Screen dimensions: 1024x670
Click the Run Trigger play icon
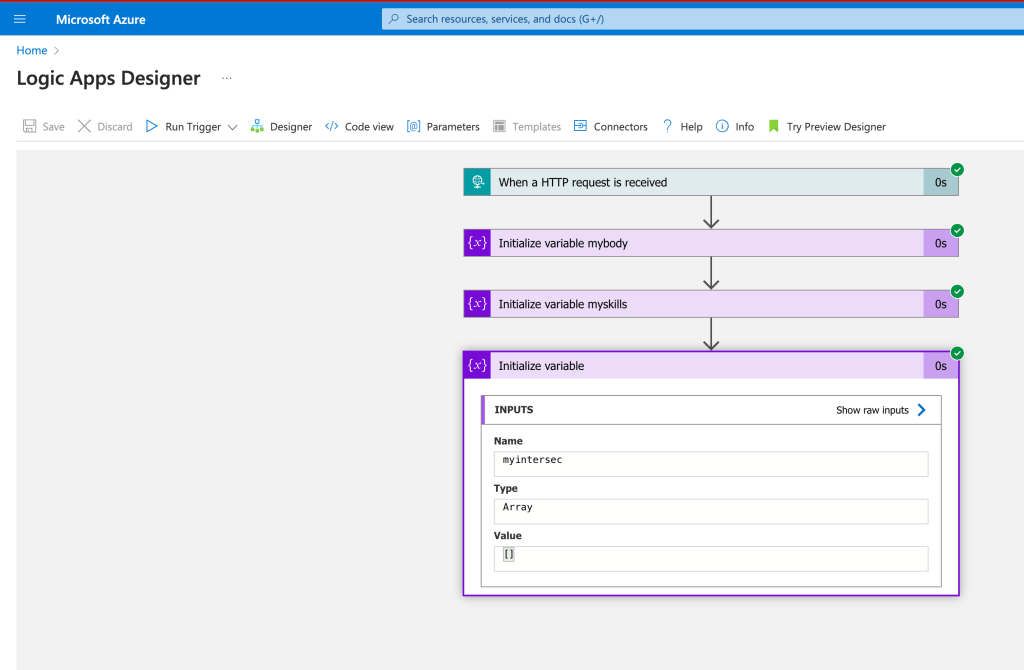pyautogui.click(x=152, y=126)
